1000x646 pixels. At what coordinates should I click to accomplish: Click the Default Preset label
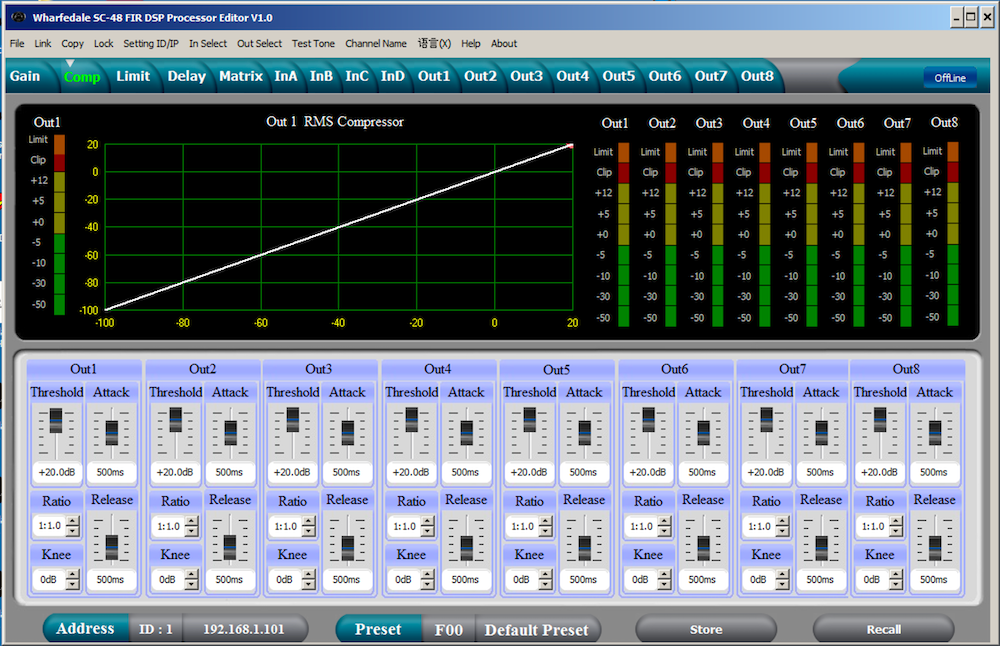[539, 630]
